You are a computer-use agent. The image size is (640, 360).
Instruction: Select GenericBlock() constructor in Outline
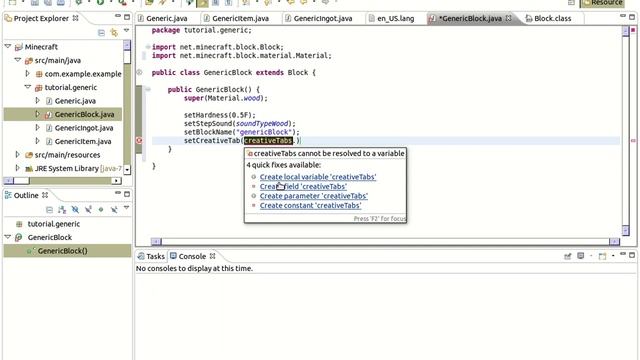[x=67, y=251]
